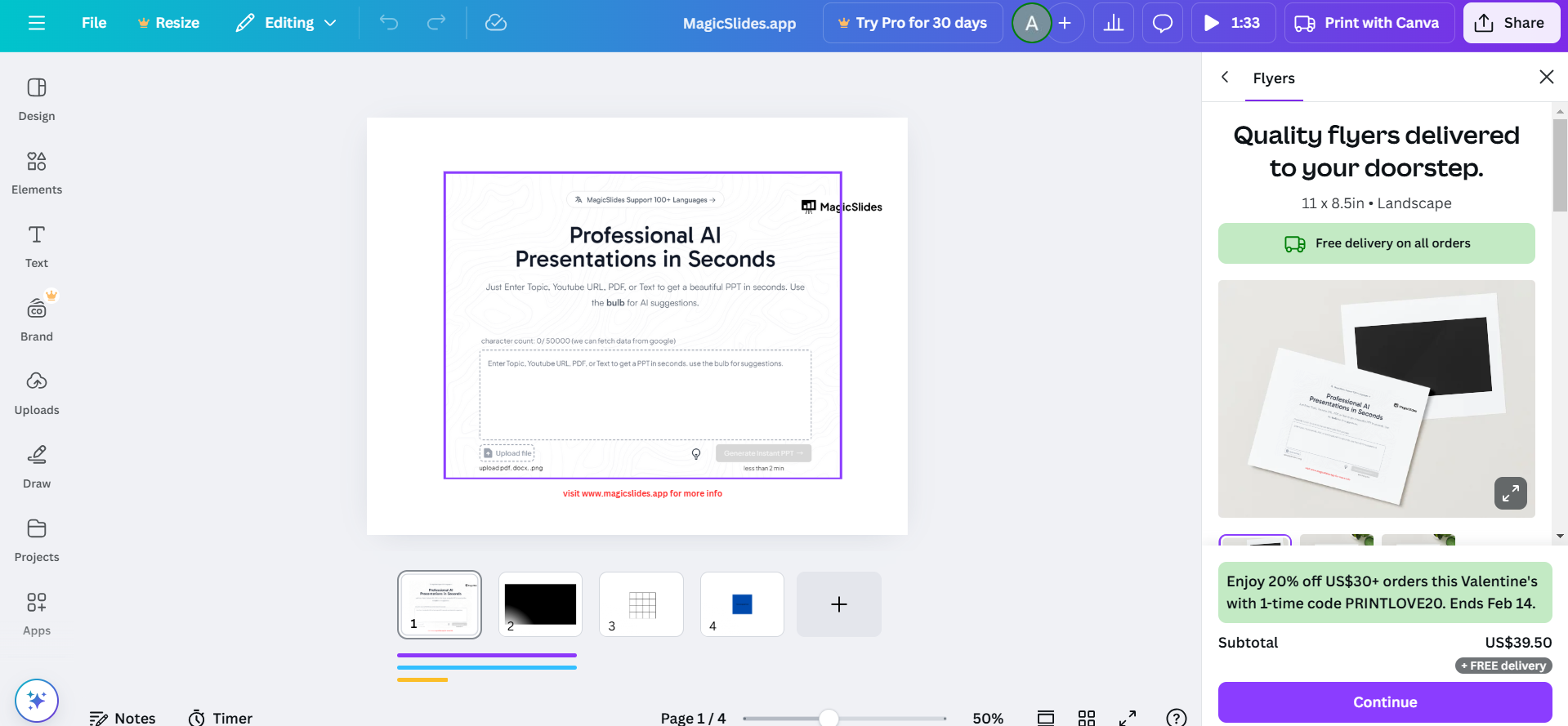Click the Valentine's PRINTLOVE20 promo banner

coord(1385,593)
